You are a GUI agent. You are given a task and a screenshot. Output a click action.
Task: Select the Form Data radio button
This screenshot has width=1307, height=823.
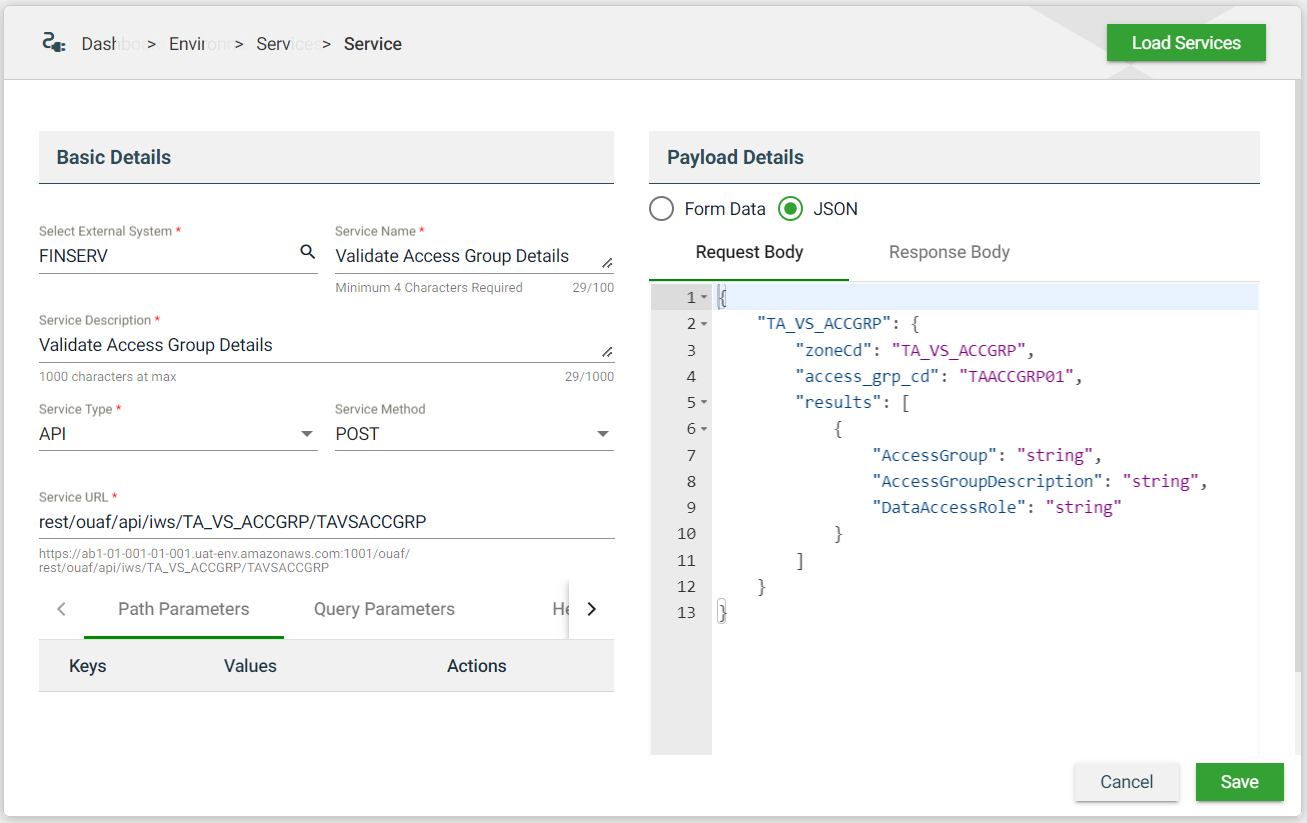(x=661, y=209)
